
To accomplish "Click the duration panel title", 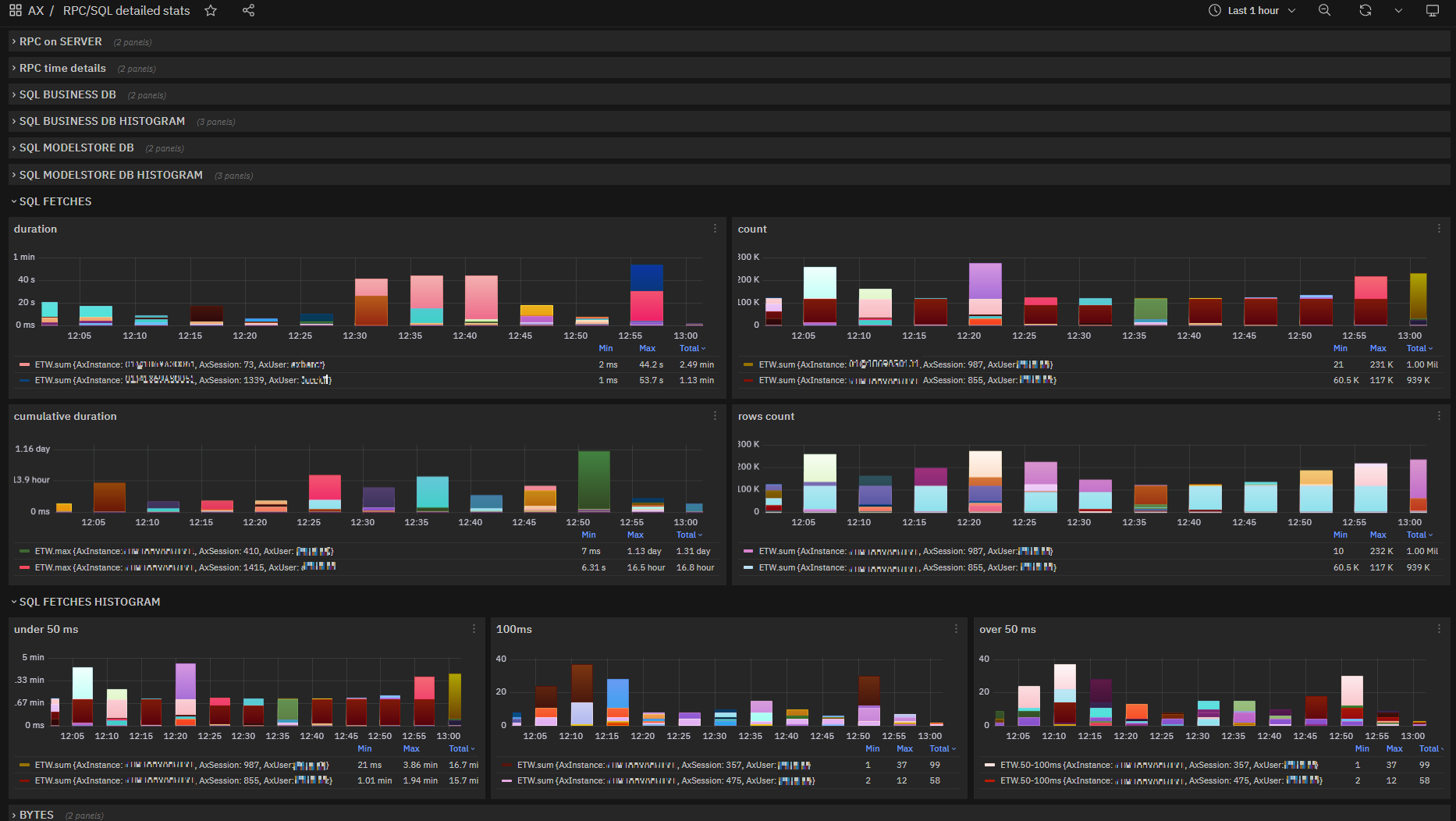I will (x=35, y=229).
